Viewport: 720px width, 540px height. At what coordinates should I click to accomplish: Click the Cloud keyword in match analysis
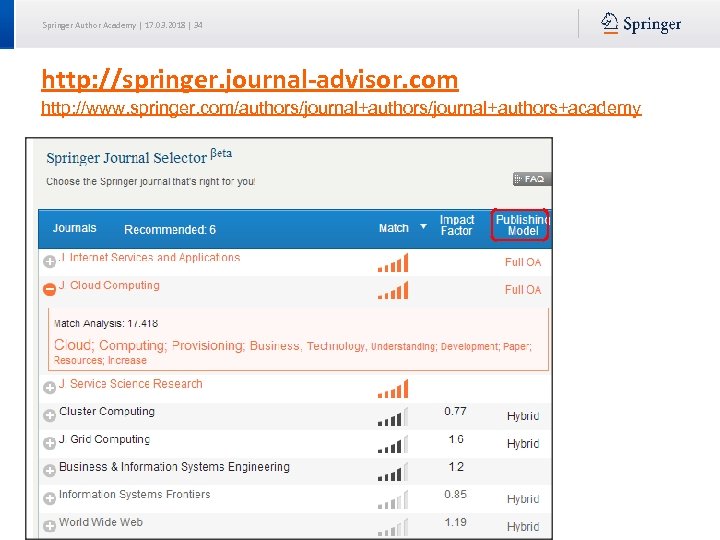click(x=74, y=345)
